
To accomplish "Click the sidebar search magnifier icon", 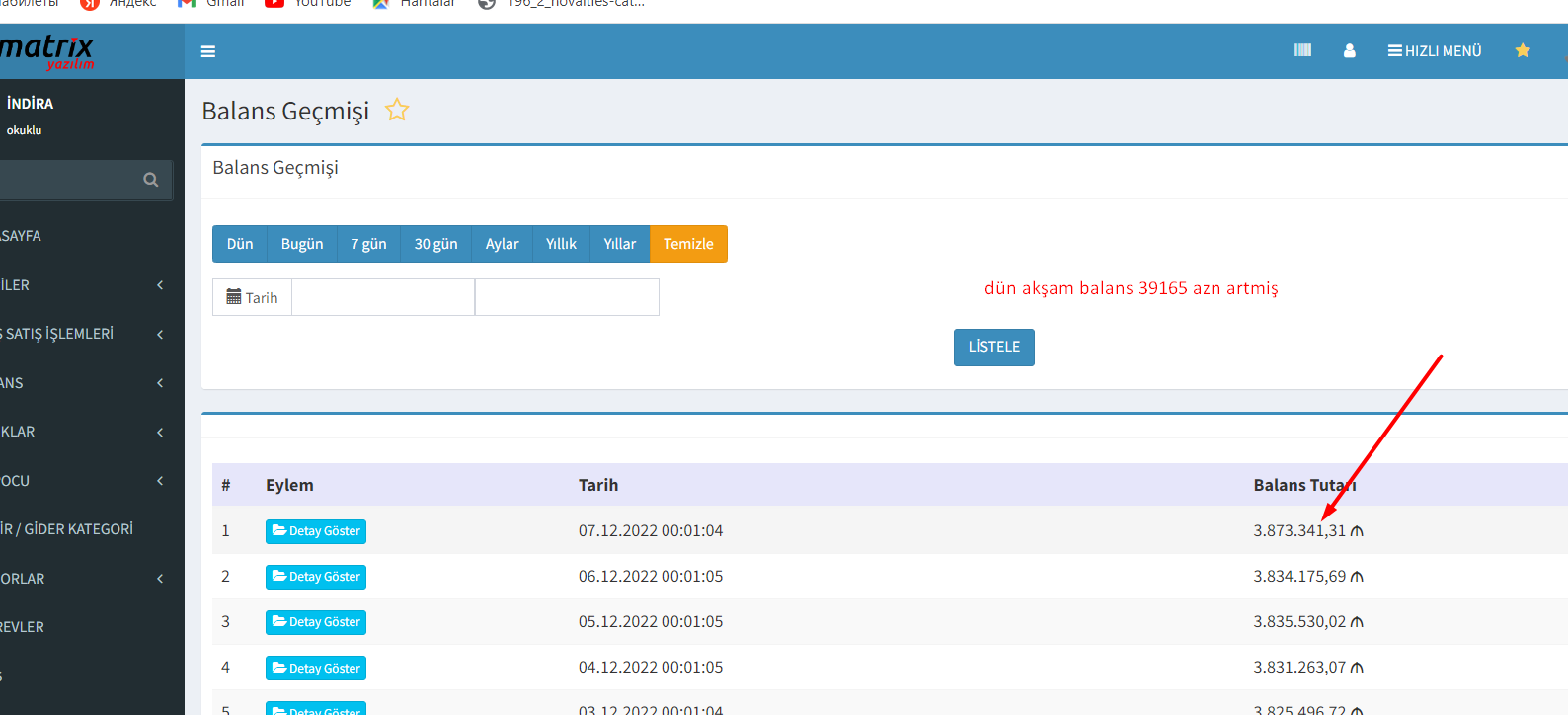I will click(151, 180).
